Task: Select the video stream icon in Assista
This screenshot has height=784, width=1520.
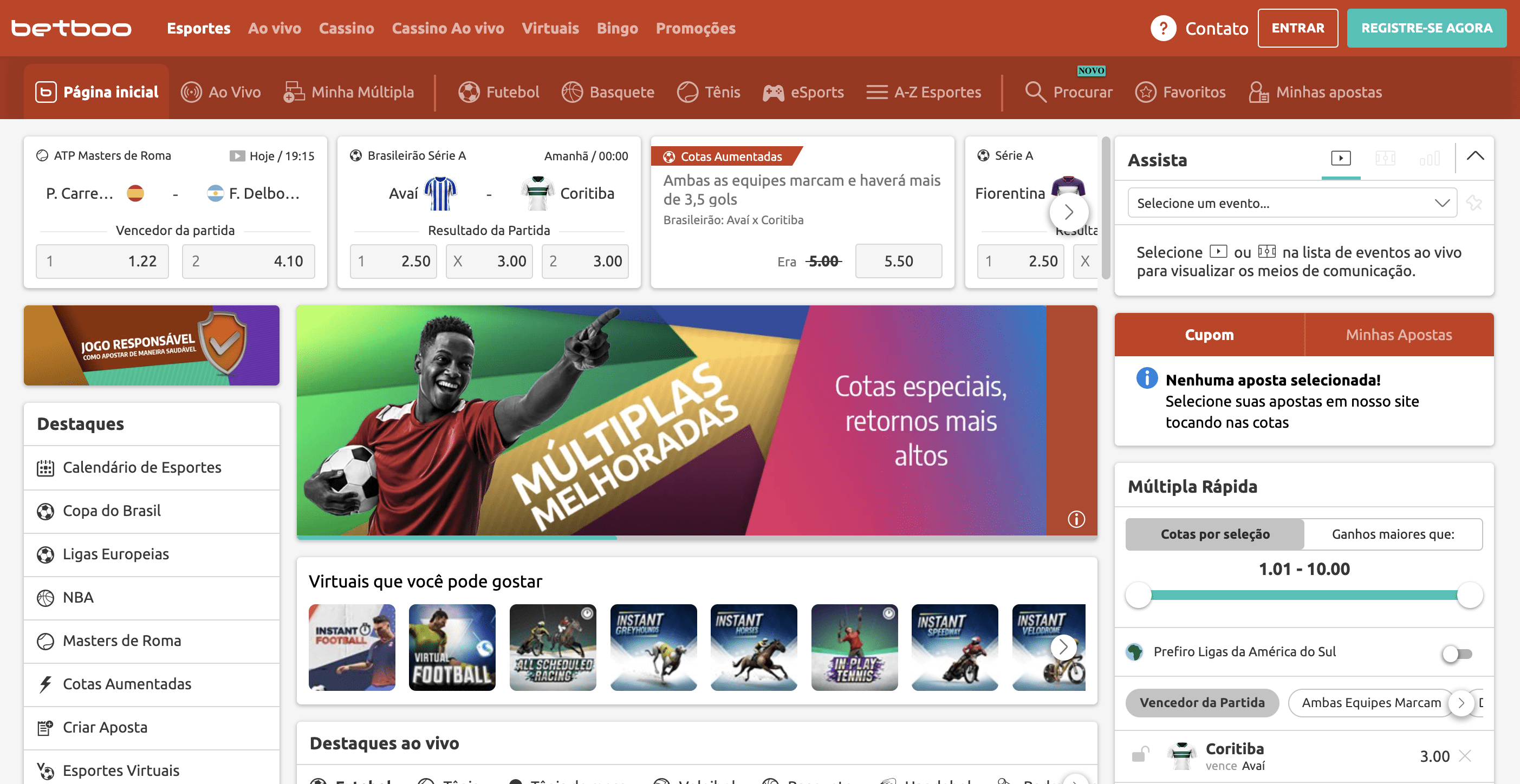Action: [x=1341, y=158]
